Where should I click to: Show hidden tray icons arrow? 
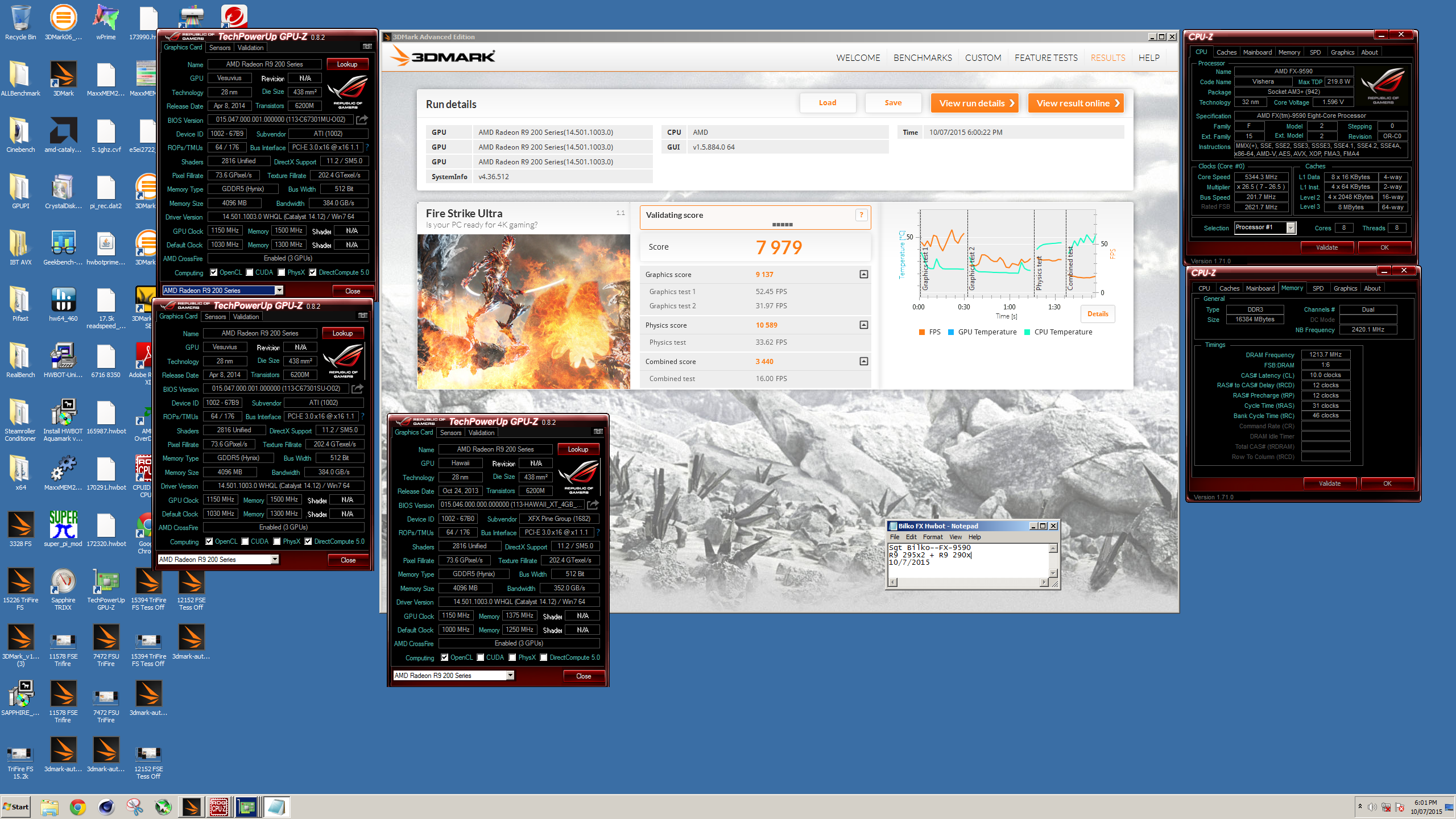click(x=1360, y=806)
